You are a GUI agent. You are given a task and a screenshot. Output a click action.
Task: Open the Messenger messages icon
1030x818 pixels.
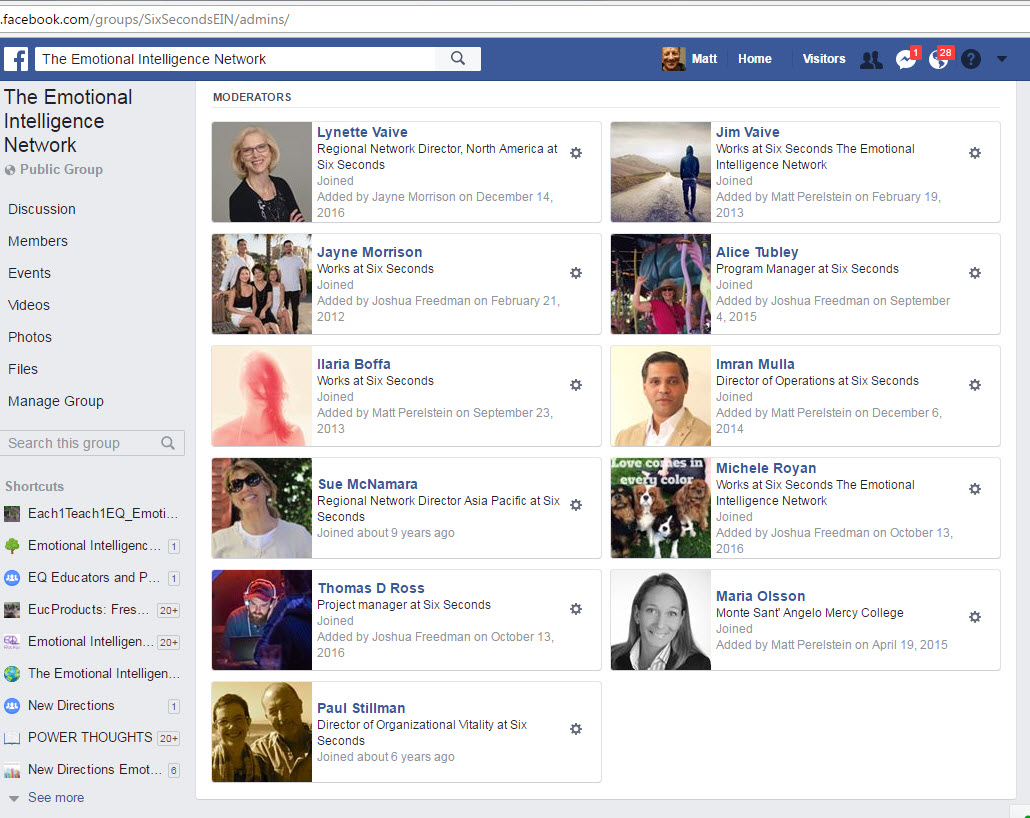[x=906, y=60]
